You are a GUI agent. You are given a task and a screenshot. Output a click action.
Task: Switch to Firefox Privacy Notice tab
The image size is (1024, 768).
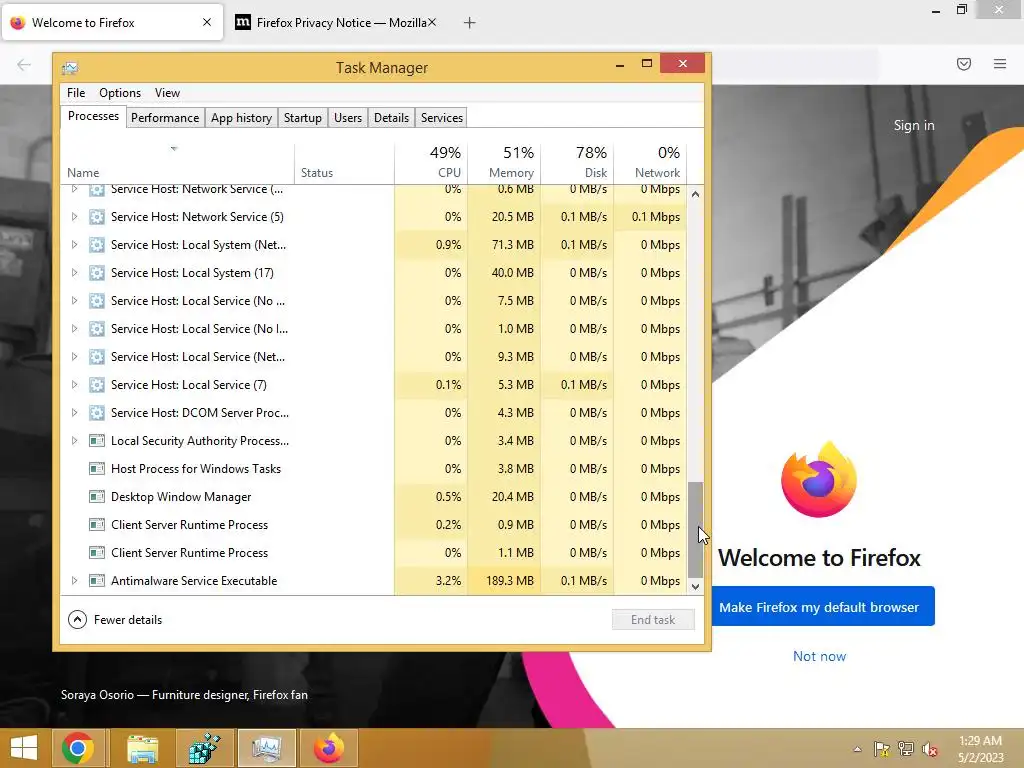pos(335,23)
